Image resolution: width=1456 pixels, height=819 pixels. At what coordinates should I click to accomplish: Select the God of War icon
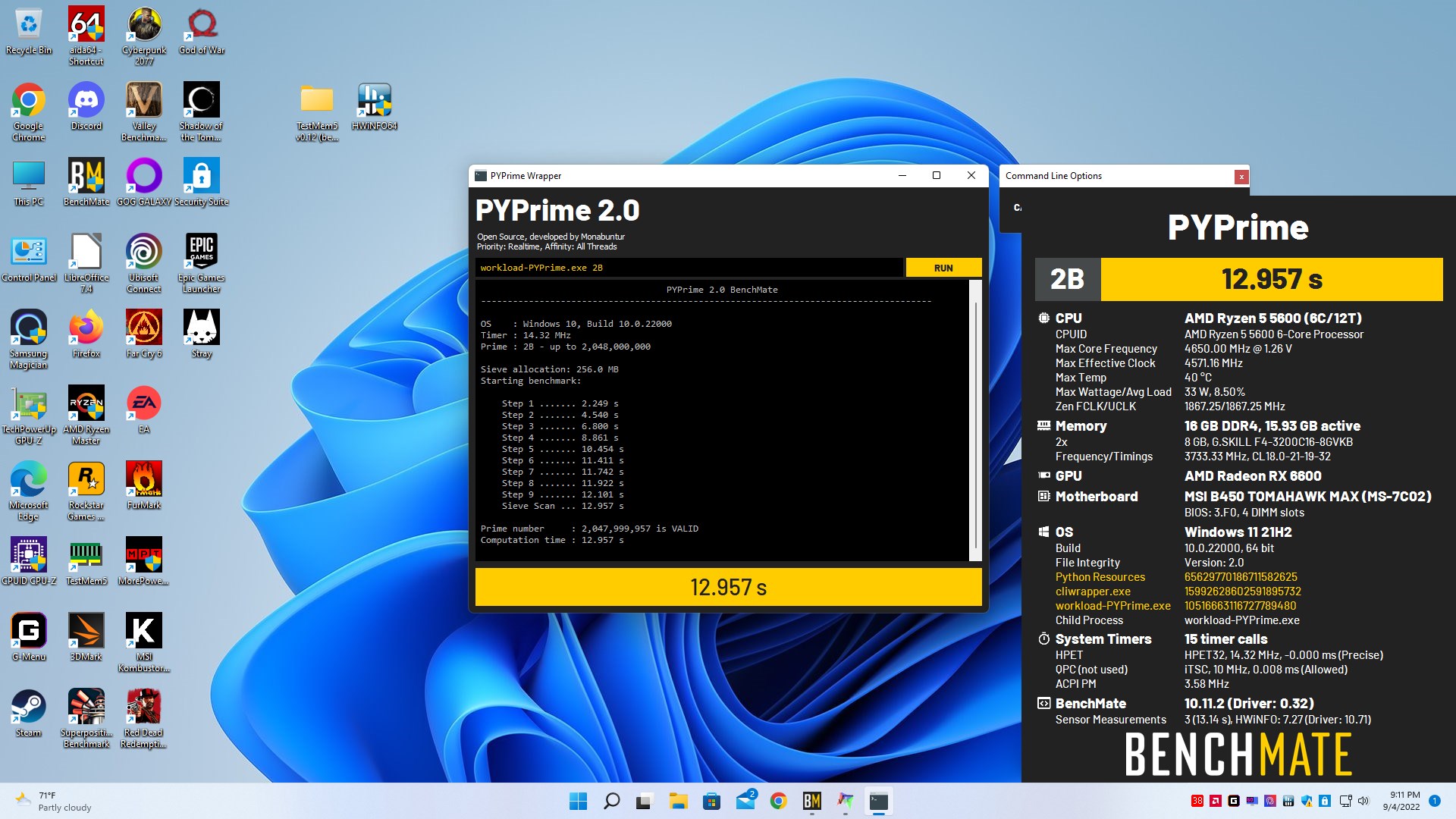point(202,31)
